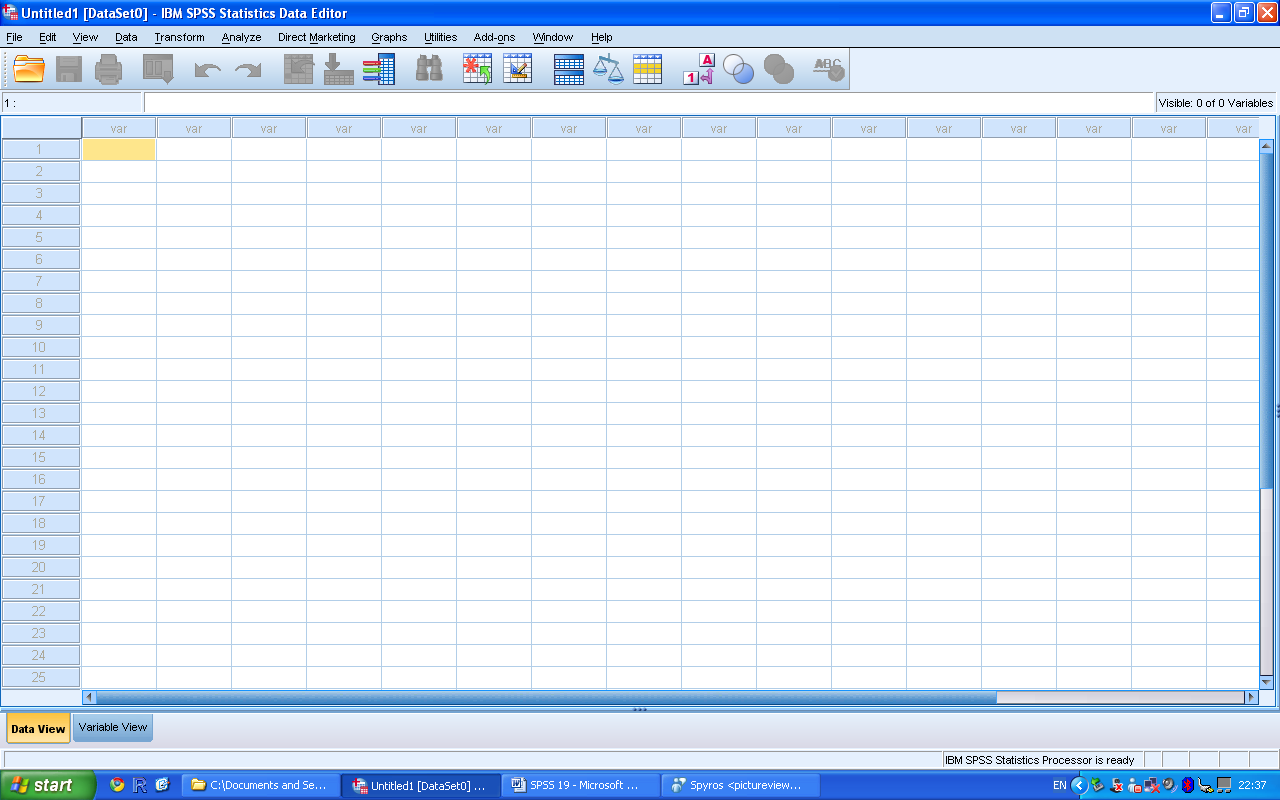Click the C:\Documents and Se... taskbar button
Screen dimensions: 1280x800
tap(260, 785)
